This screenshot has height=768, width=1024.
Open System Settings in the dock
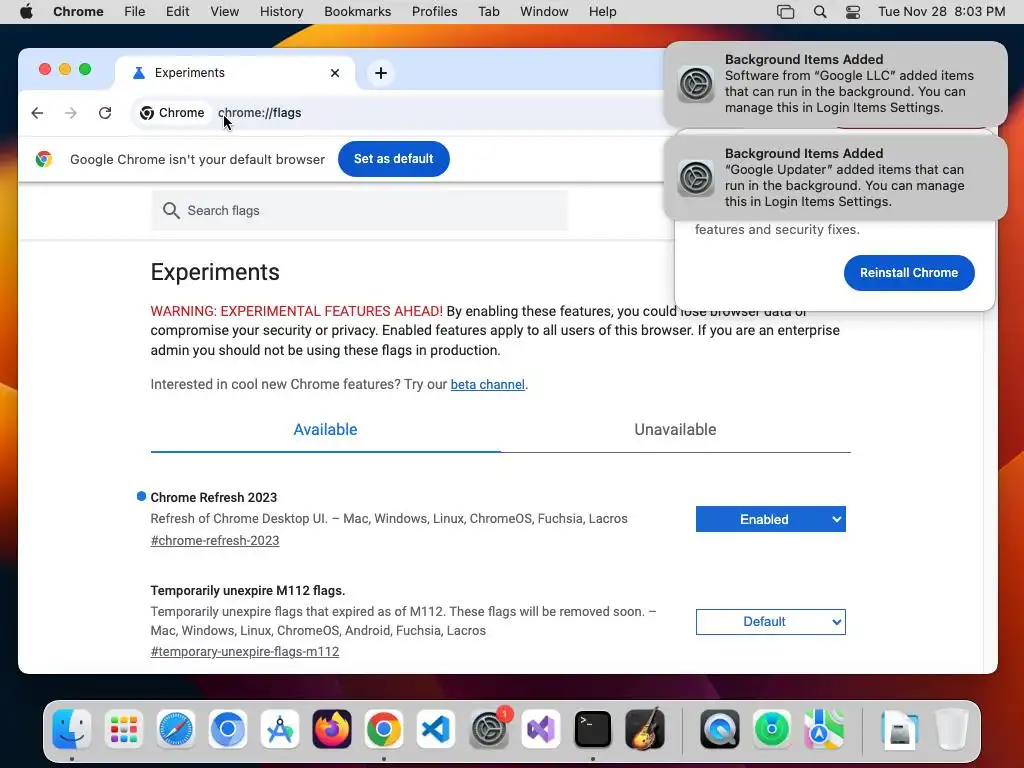tap(488, 729)
